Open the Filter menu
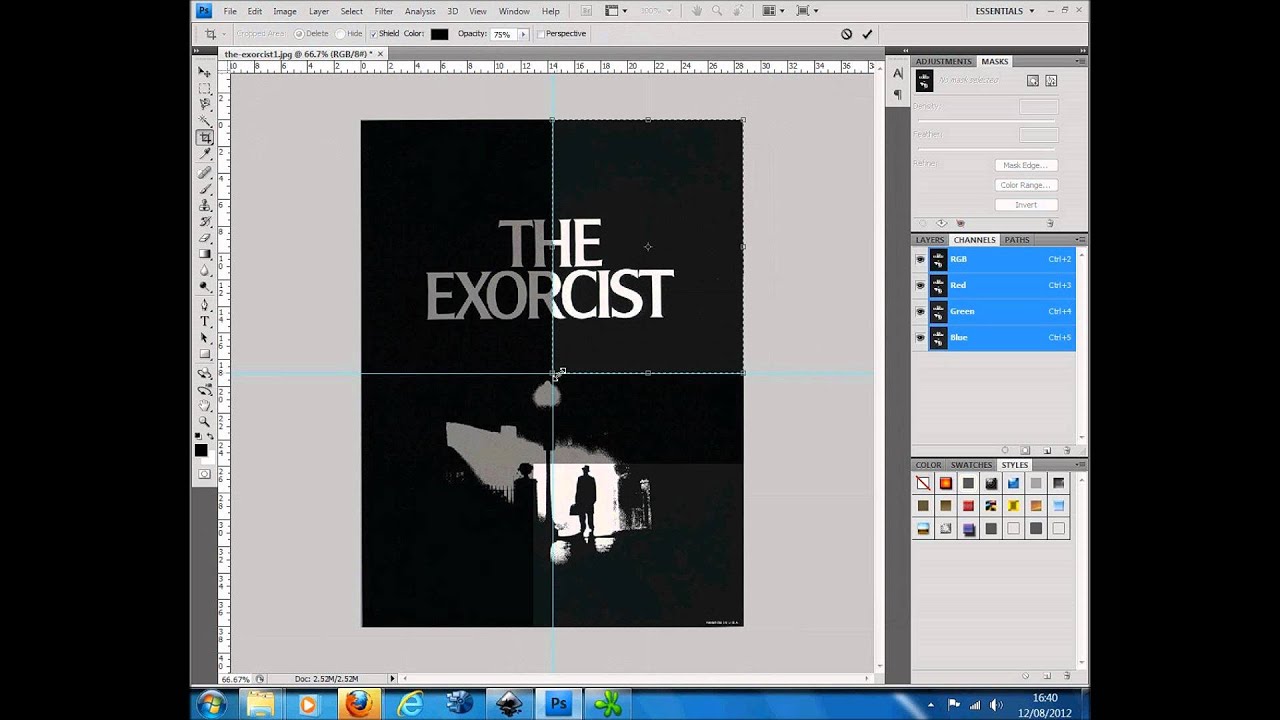Image resolution: width=1280 pixels, height=720 pixels. (384, 11)
